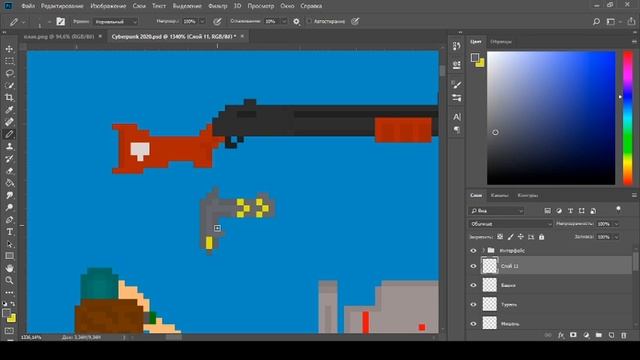Switch to the Контуры tab
Viewport: 640px width, 360px height.
528,196
